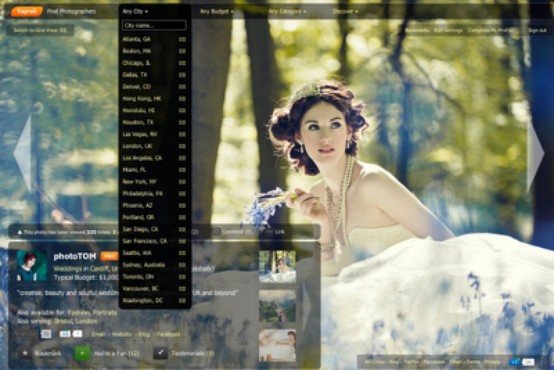Click the Bristol serving-city link
Screen dimensions: 554x370
63,321
